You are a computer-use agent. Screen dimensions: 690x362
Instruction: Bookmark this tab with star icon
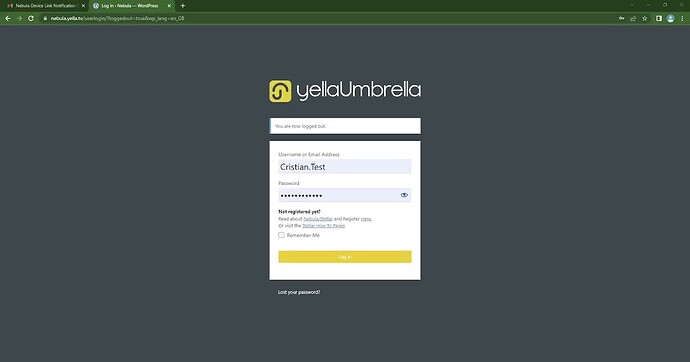point(645,18)
